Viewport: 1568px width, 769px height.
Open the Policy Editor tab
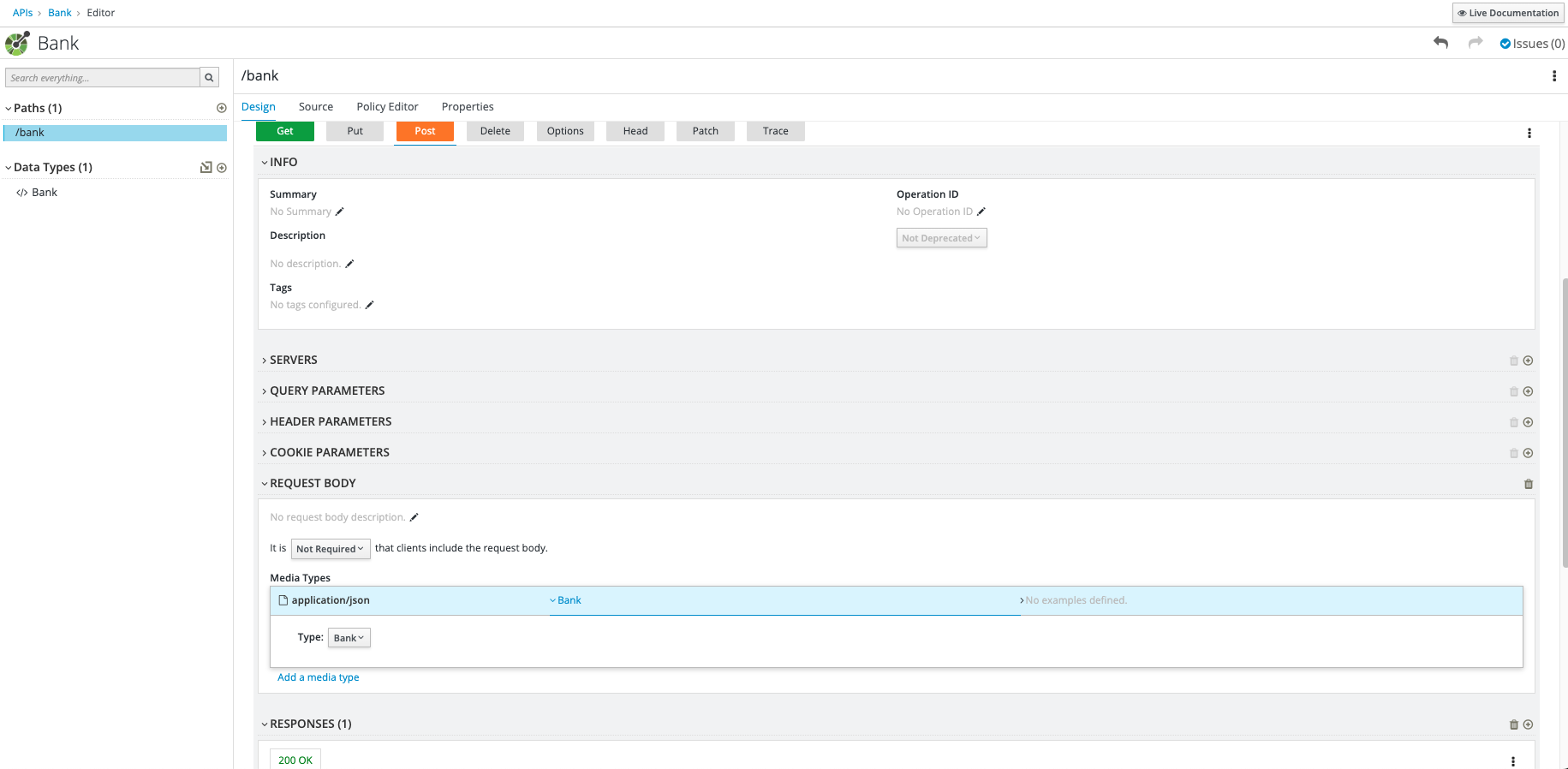point(387,107)
